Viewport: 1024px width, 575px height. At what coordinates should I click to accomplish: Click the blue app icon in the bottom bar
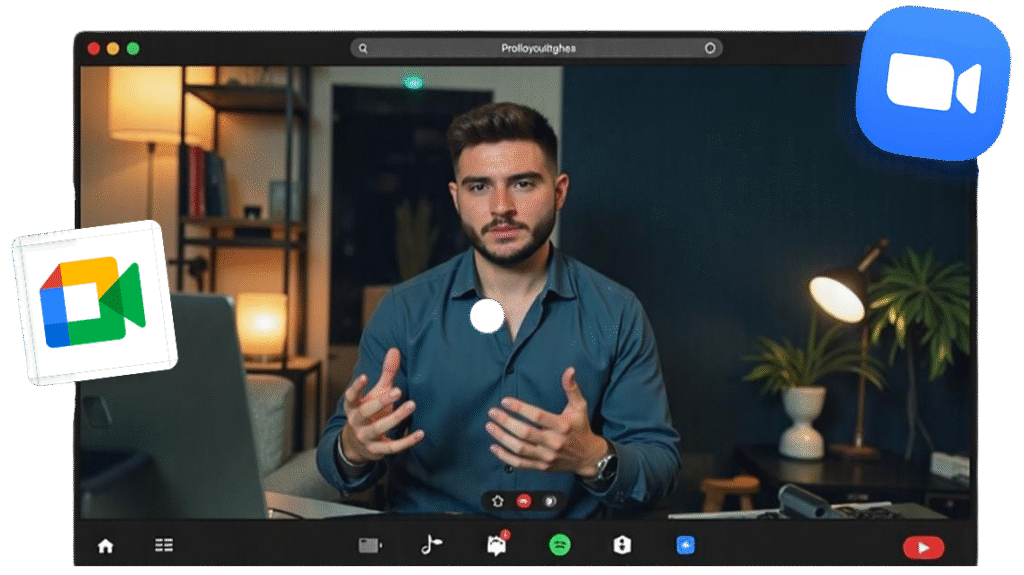click(685, 545)
